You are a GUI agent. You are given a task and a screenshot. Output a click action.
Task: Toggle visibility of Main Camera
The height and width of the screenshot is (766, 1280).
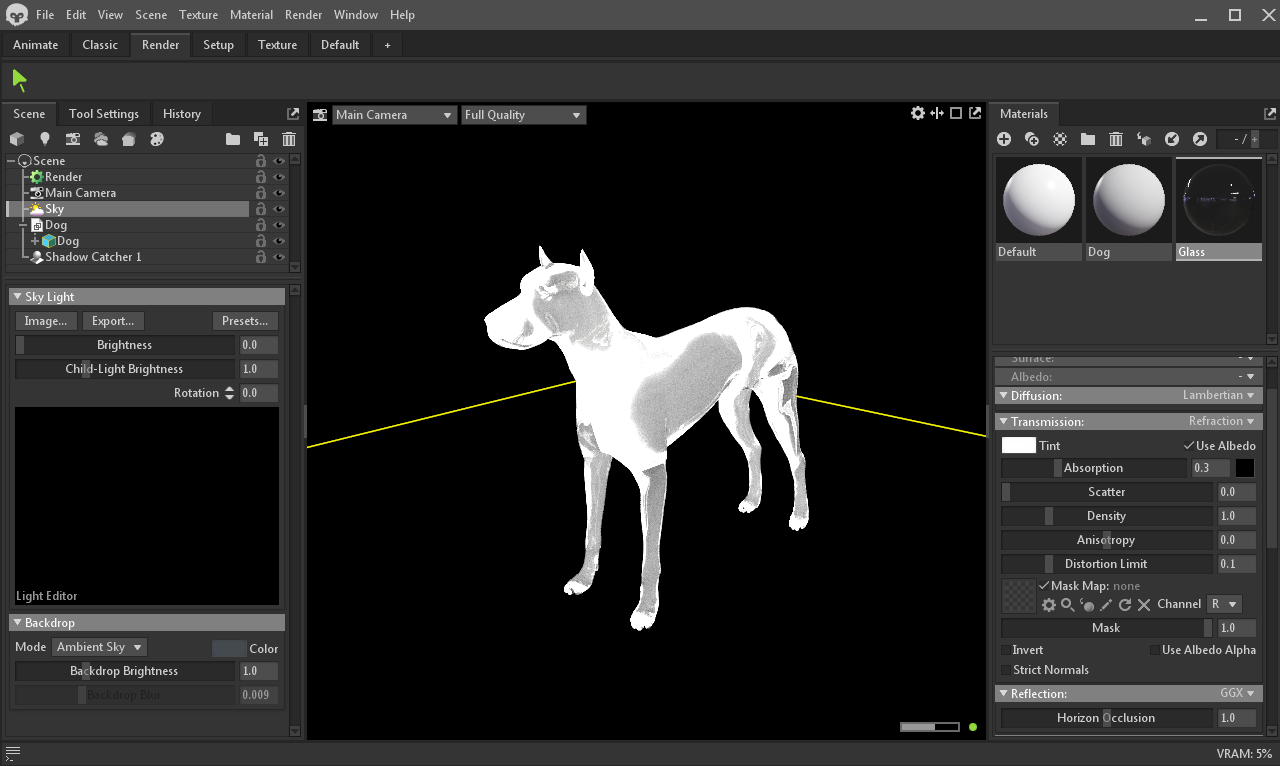(280, 193)
